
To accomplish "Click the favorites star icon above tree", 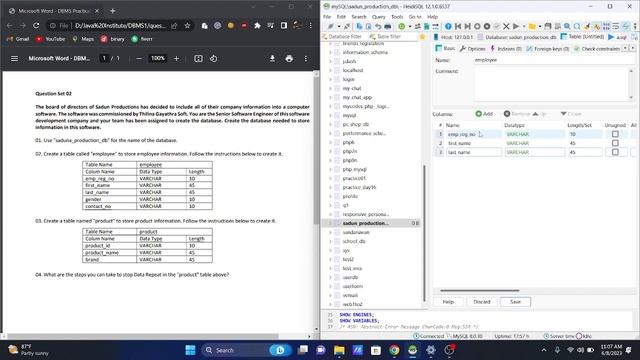I will click(422, 37).
